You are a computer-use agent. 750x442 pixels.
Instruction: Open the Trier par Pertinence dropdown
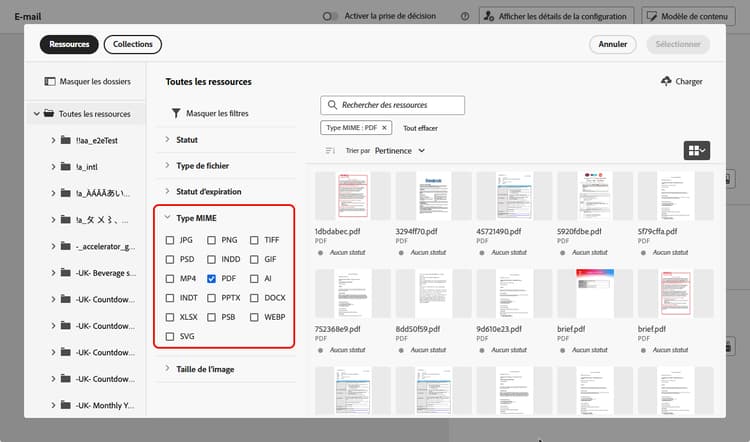click(x=400, y=151)
